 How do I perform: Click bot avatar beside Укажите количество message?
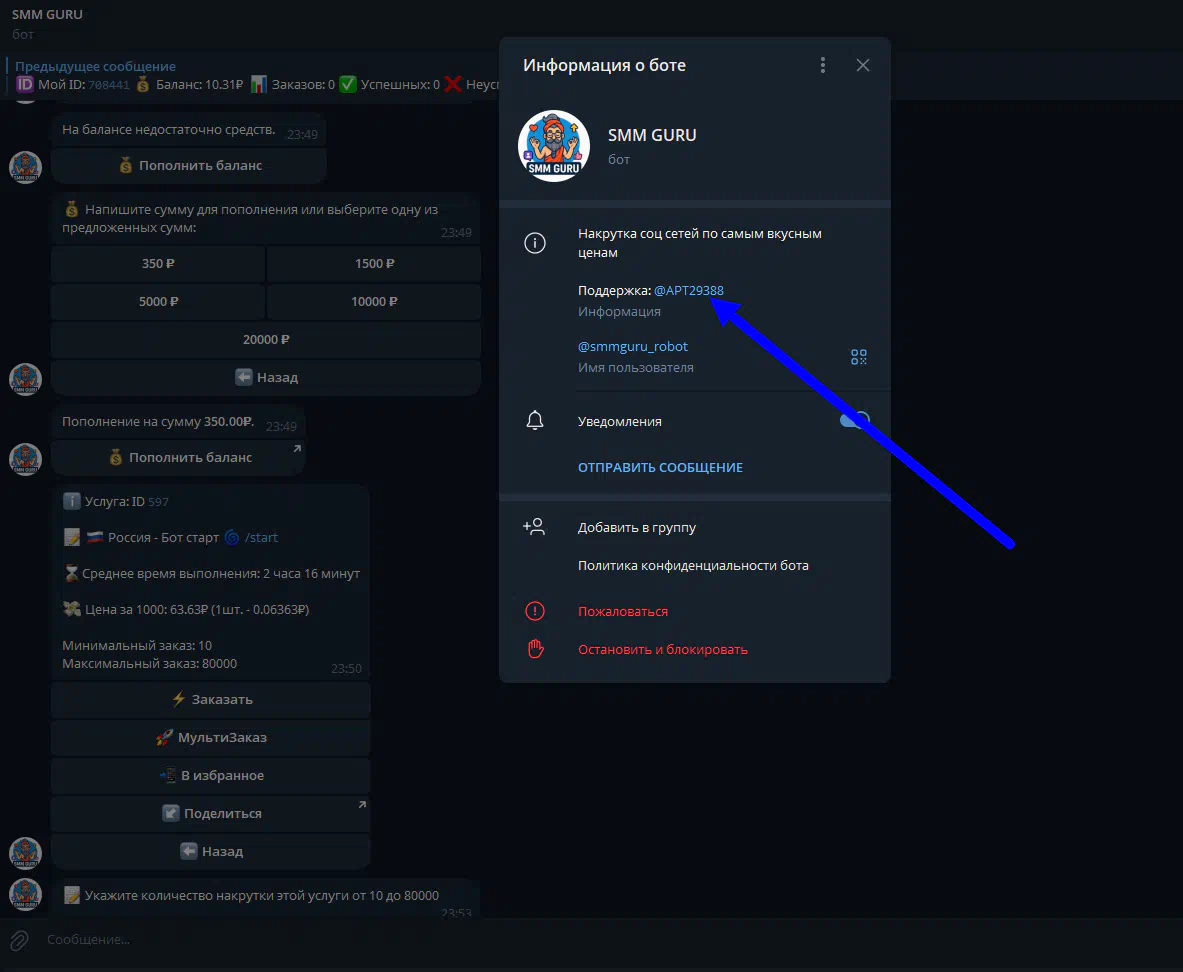pyautogui.click(x=25, y=894)
